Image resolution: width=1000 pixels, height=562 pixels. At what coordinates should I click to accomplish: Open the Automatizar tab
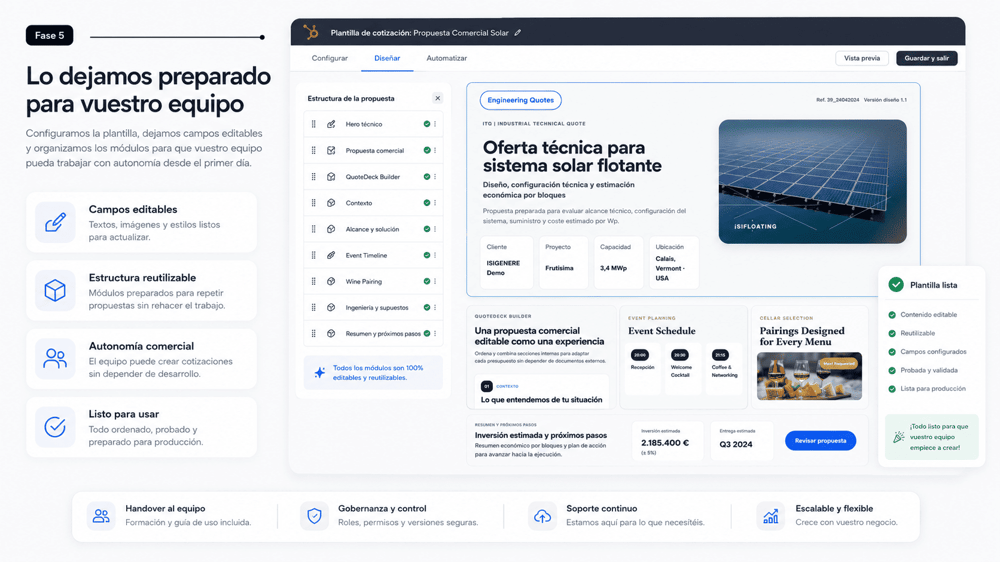click(x=446, y=58)
